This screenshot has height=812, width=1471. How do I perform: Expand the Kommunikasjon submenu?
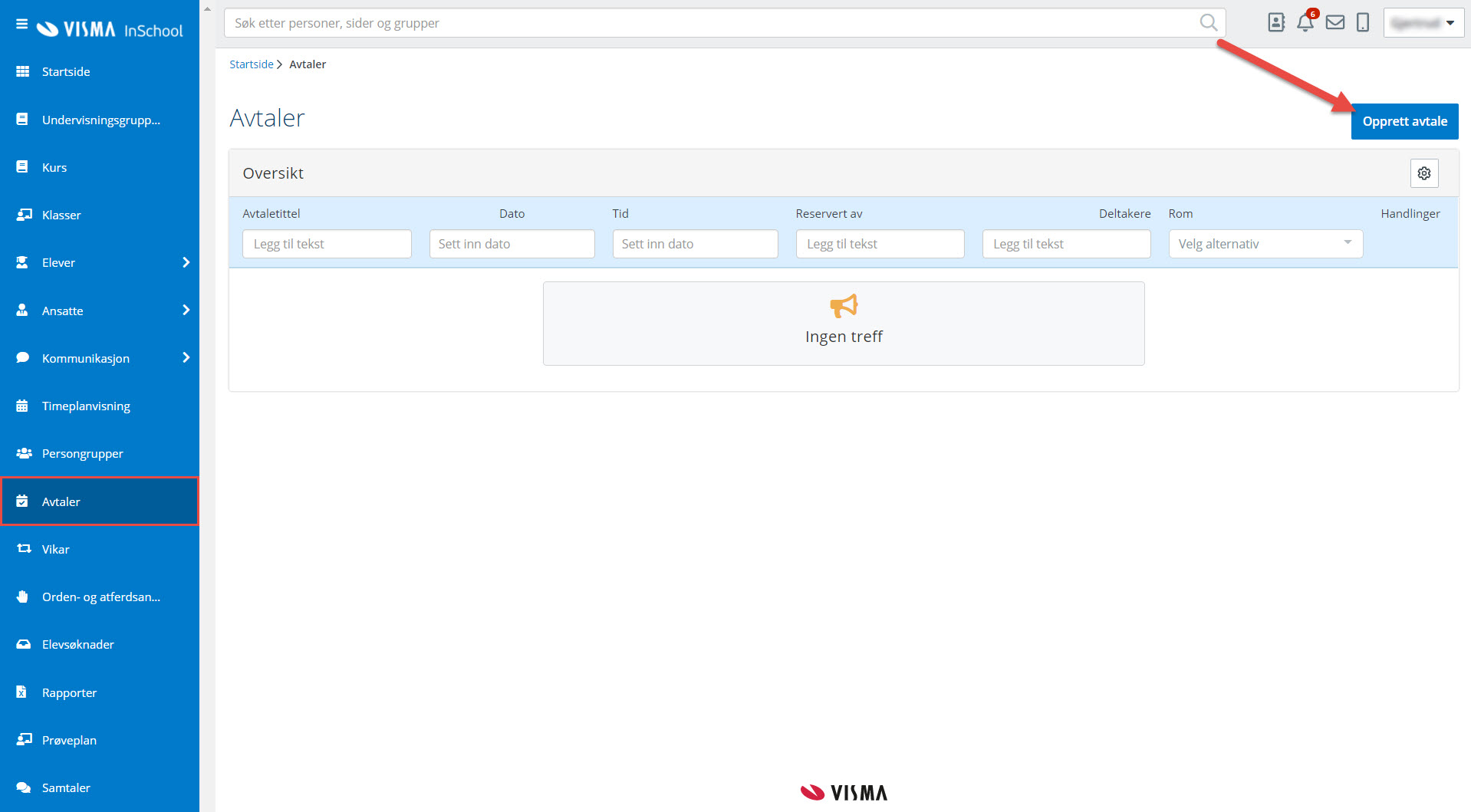coord(185,358)
